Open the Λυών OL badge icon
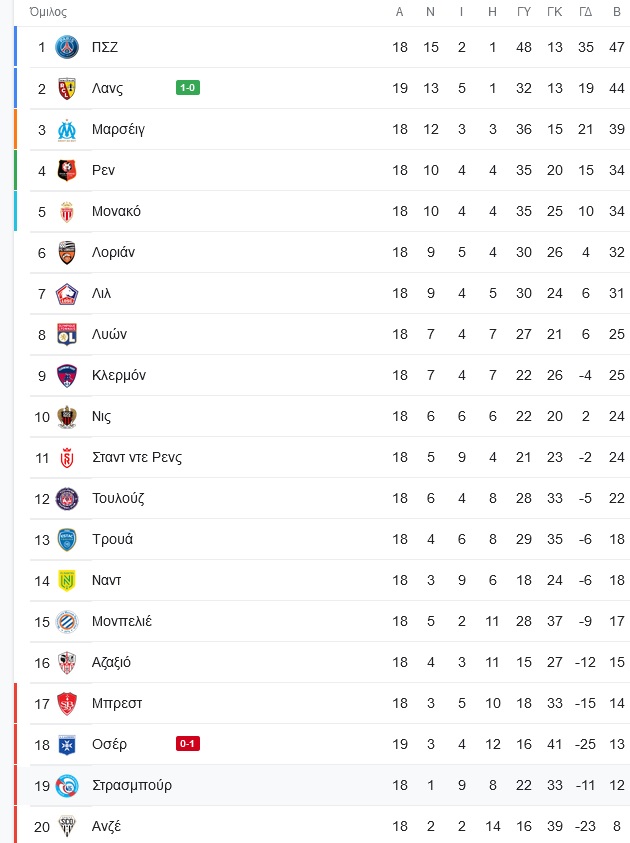 67,334
